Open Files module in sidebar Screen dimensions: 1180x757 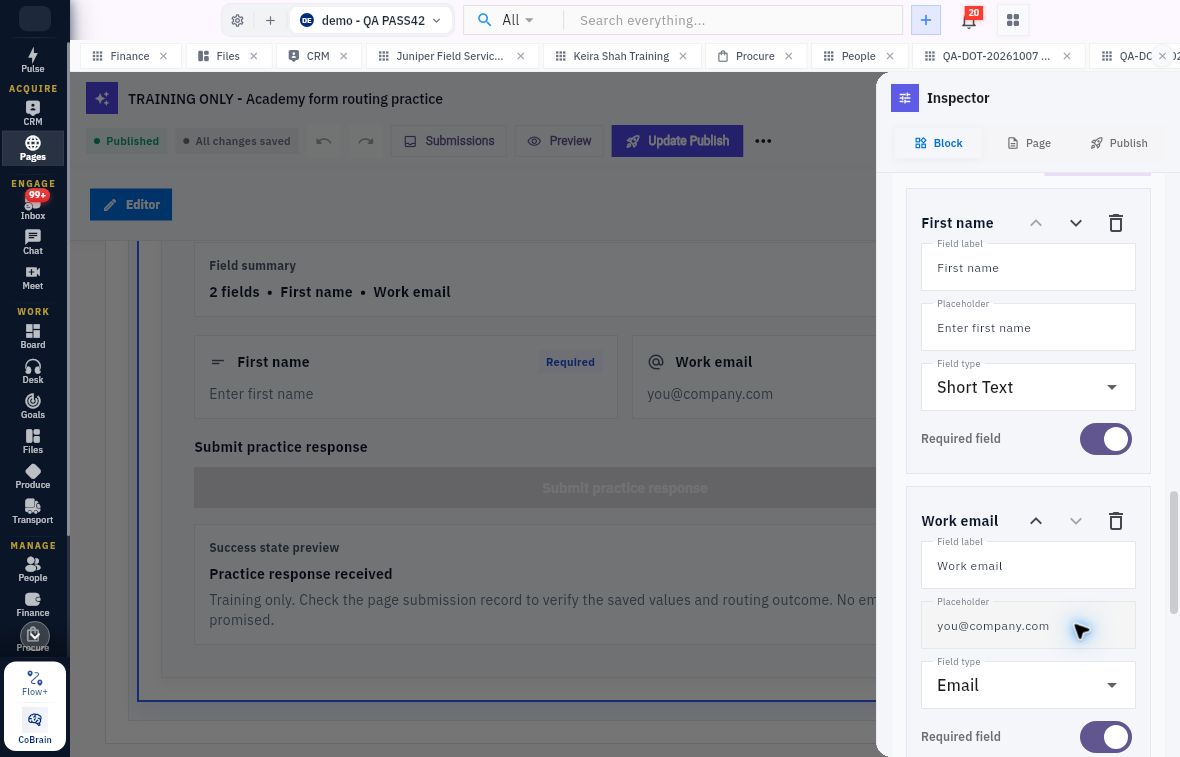coord(32,442)
